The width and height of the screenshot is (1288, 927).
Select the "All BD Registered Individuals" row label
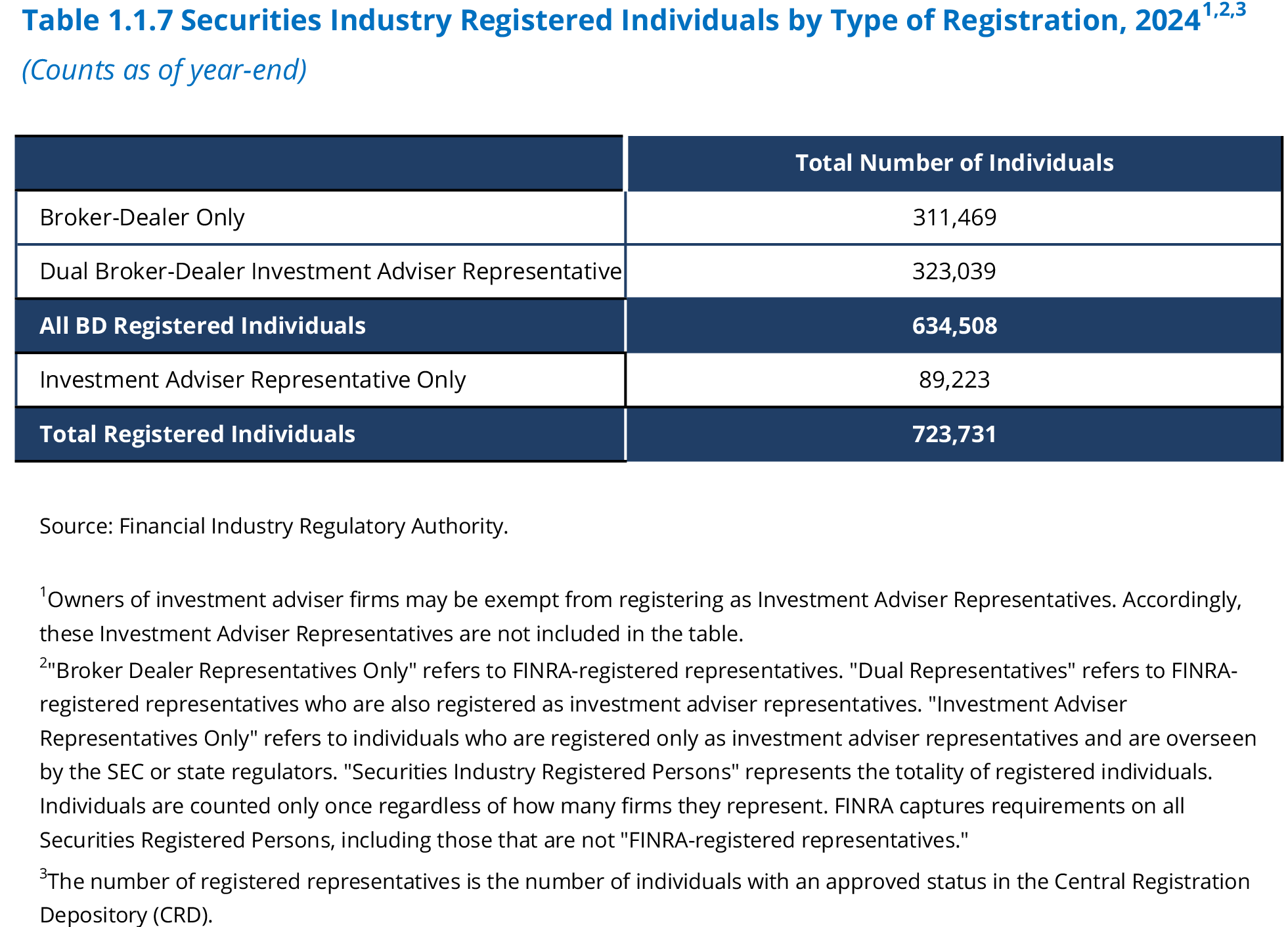(202, 326)
